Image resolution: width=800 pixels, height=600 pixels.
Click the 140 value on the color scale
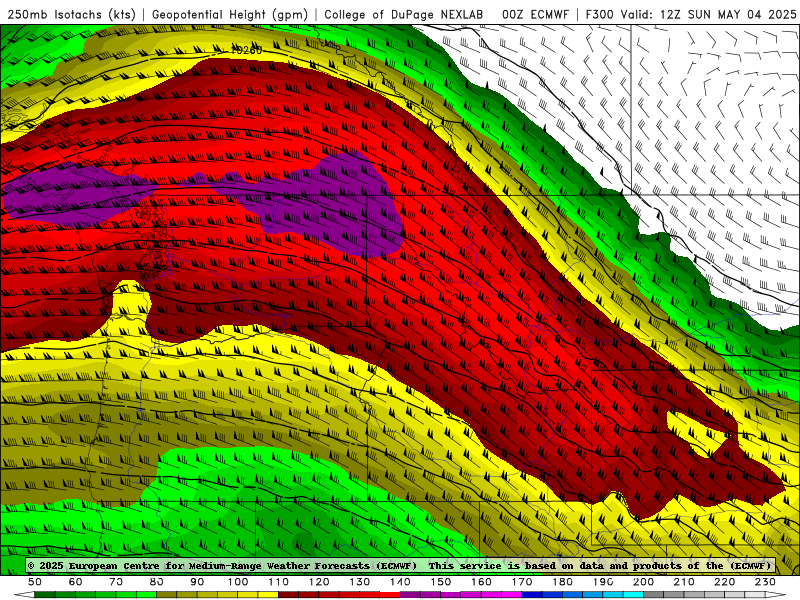click(x=400, y=582)
